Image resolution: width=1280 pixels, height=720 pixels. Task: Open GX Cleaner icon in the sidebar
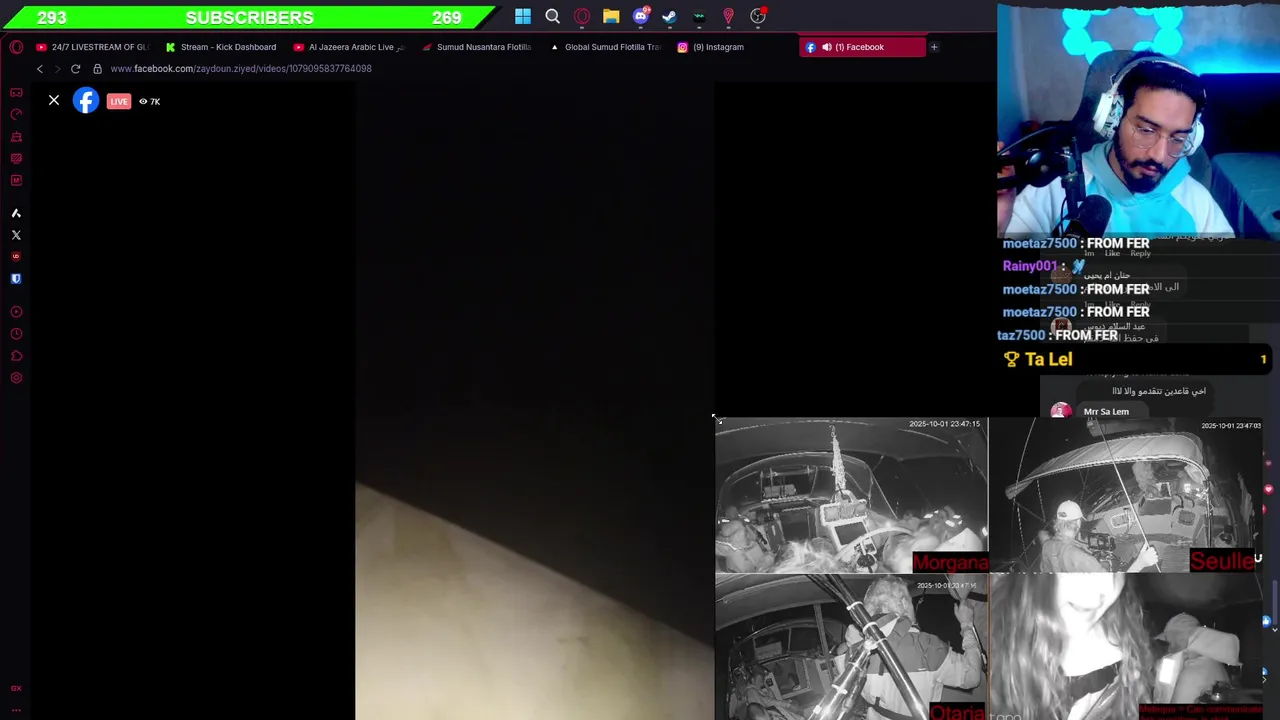(16, 136)
